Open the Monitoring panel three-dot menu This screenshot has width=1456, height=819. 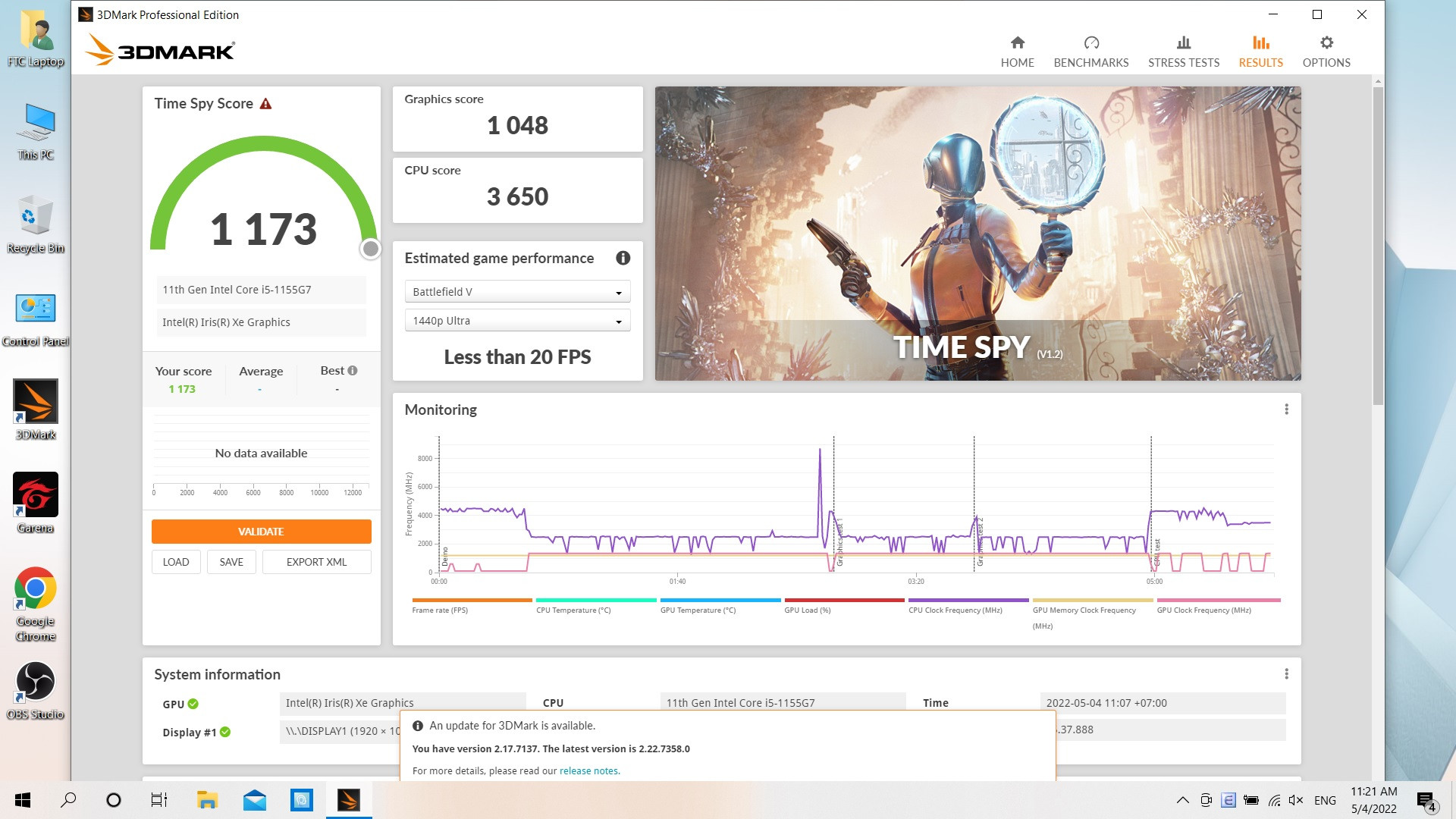click(1286, 409)
